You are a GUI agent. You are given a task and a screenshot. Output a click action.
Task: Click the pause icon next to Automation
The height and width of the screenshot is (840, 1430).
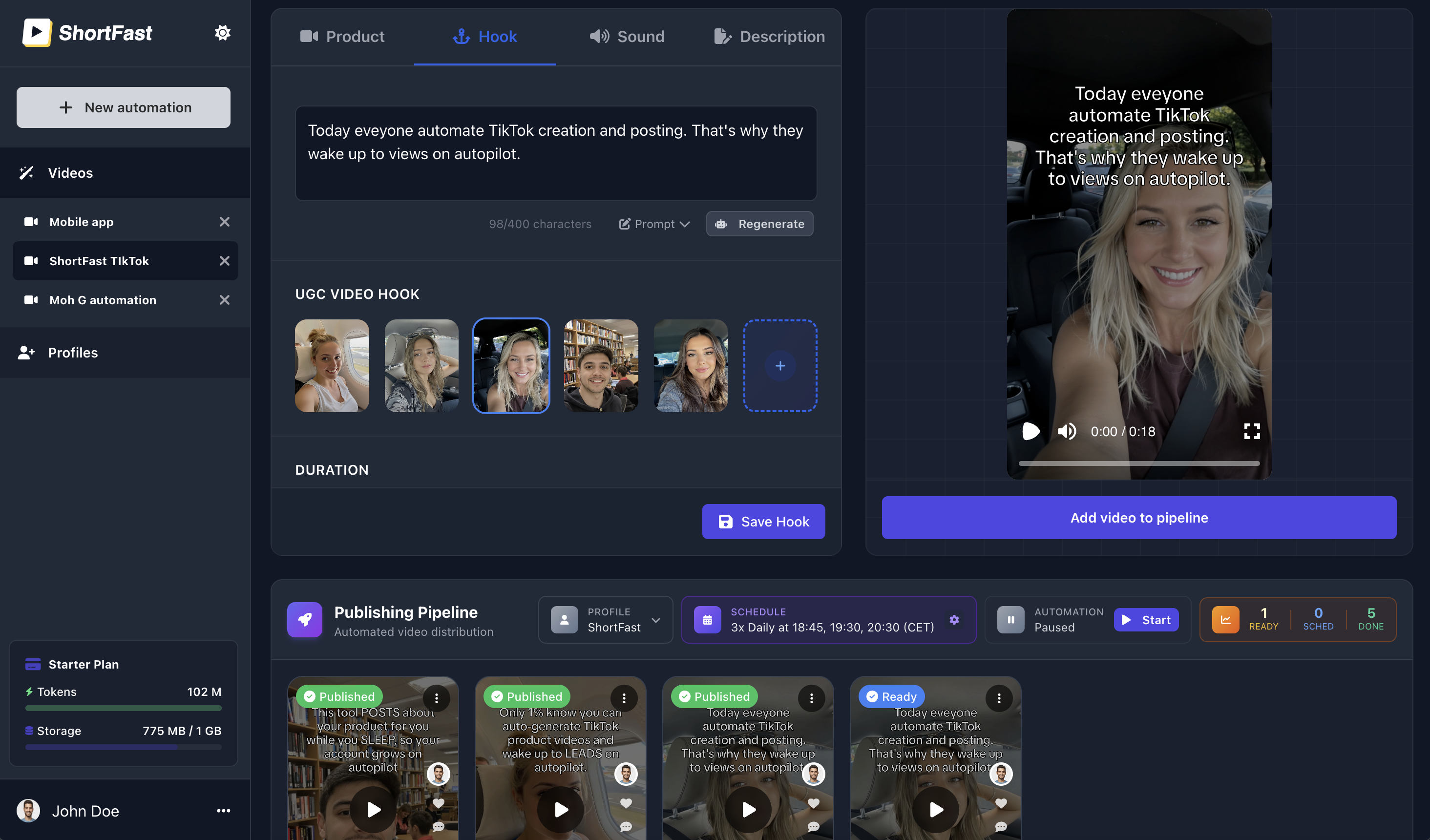point(1010,620)
